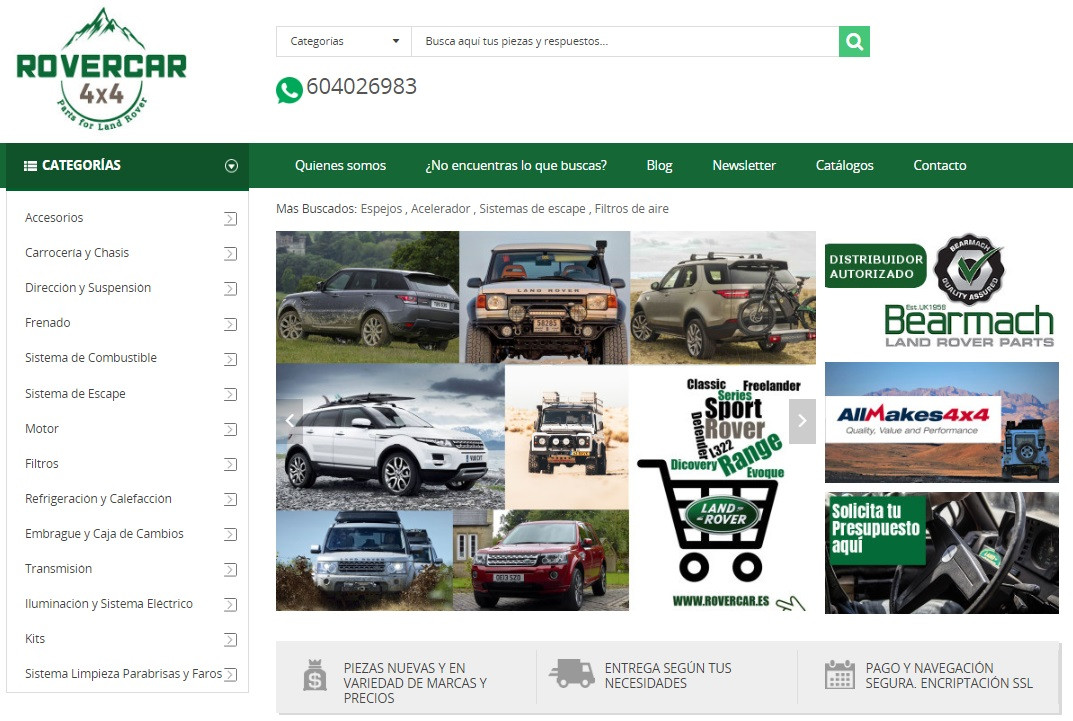Open Bearmach distribuidor autorizado banner

point(942,291)
